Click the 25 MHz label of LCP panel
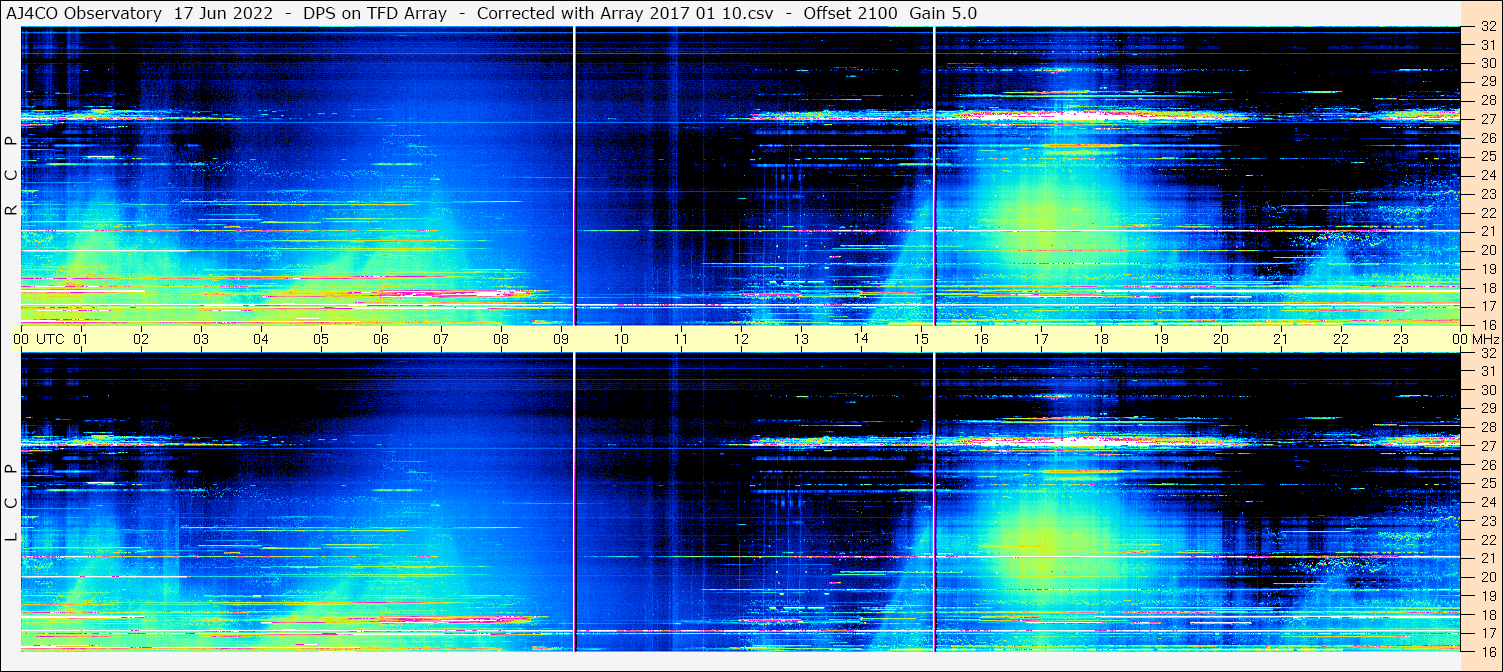The image size is (1503, 672). point(1488,483)
